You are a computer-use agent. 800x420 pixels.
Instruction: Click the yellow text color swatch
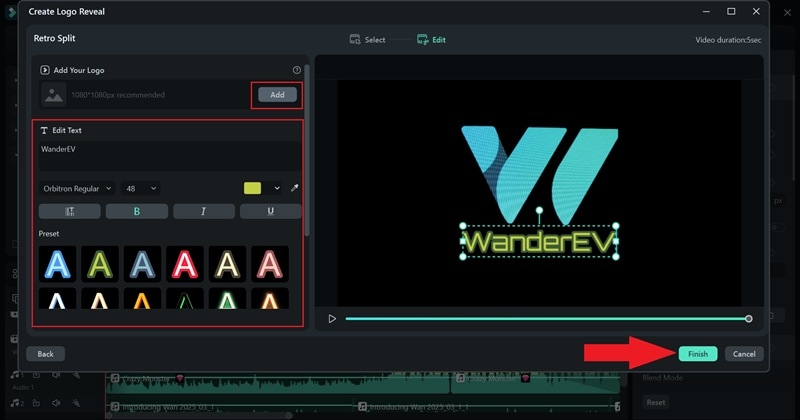coord(253,188)
